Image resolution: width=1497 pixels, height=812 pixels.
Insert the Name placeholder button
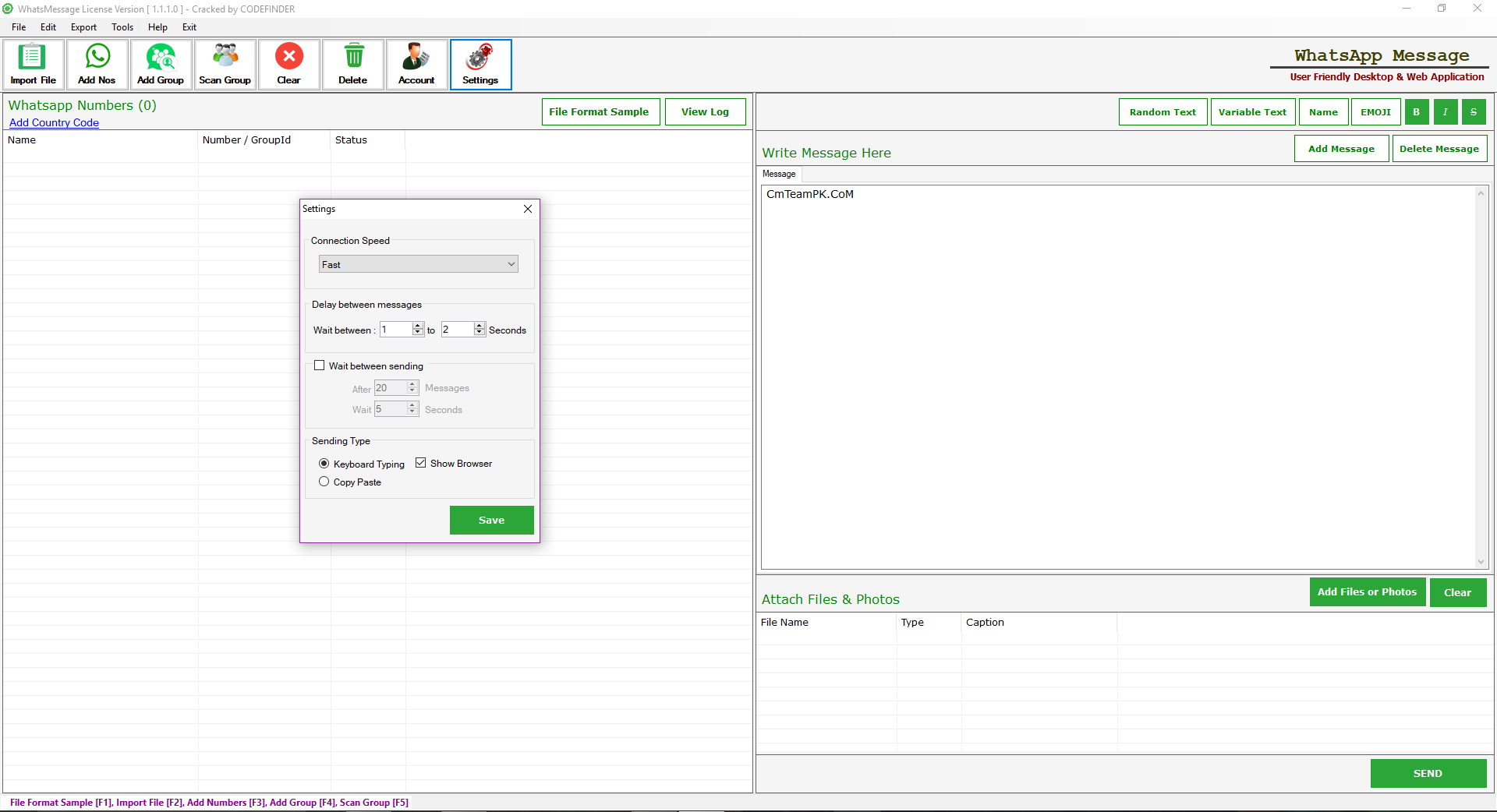tap(1323, 112)
